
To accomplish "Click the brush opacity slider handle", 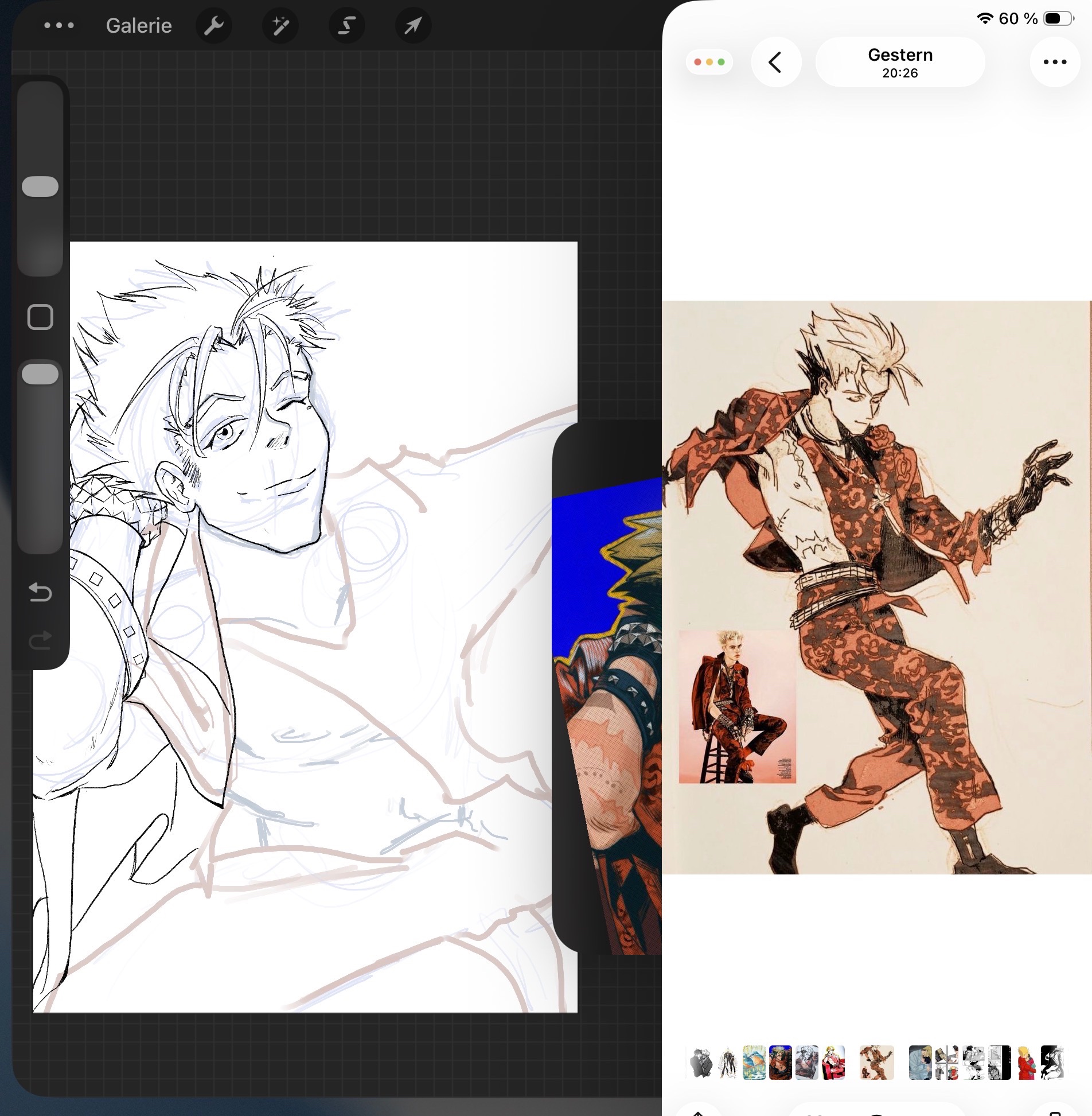I will coord(40,374).
